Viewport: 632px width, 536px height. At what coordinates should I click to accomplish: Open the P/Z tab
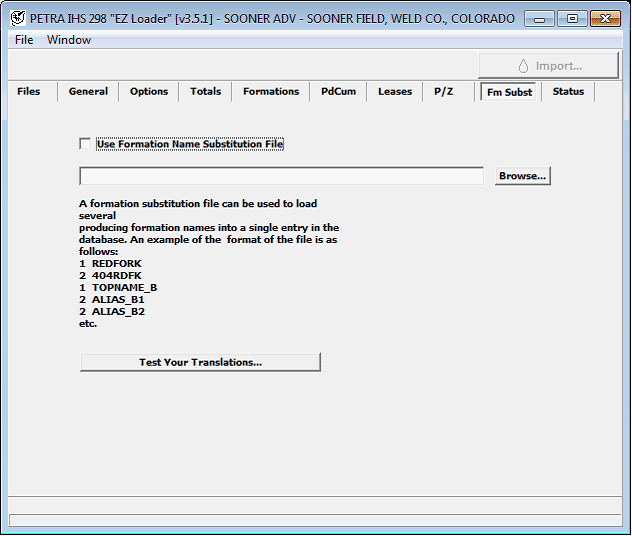pos(444,91)
